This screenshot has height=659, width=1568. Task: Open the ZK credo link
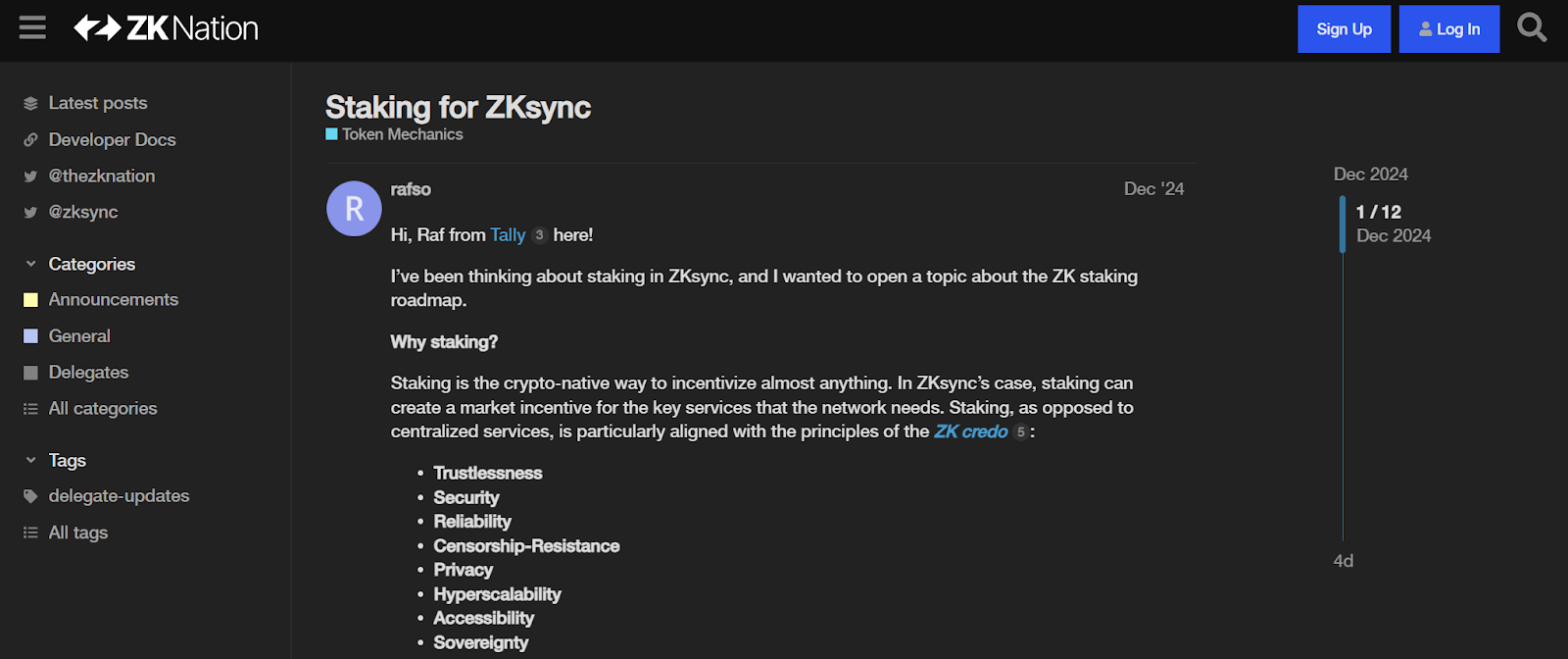click(x=970, y=431)
